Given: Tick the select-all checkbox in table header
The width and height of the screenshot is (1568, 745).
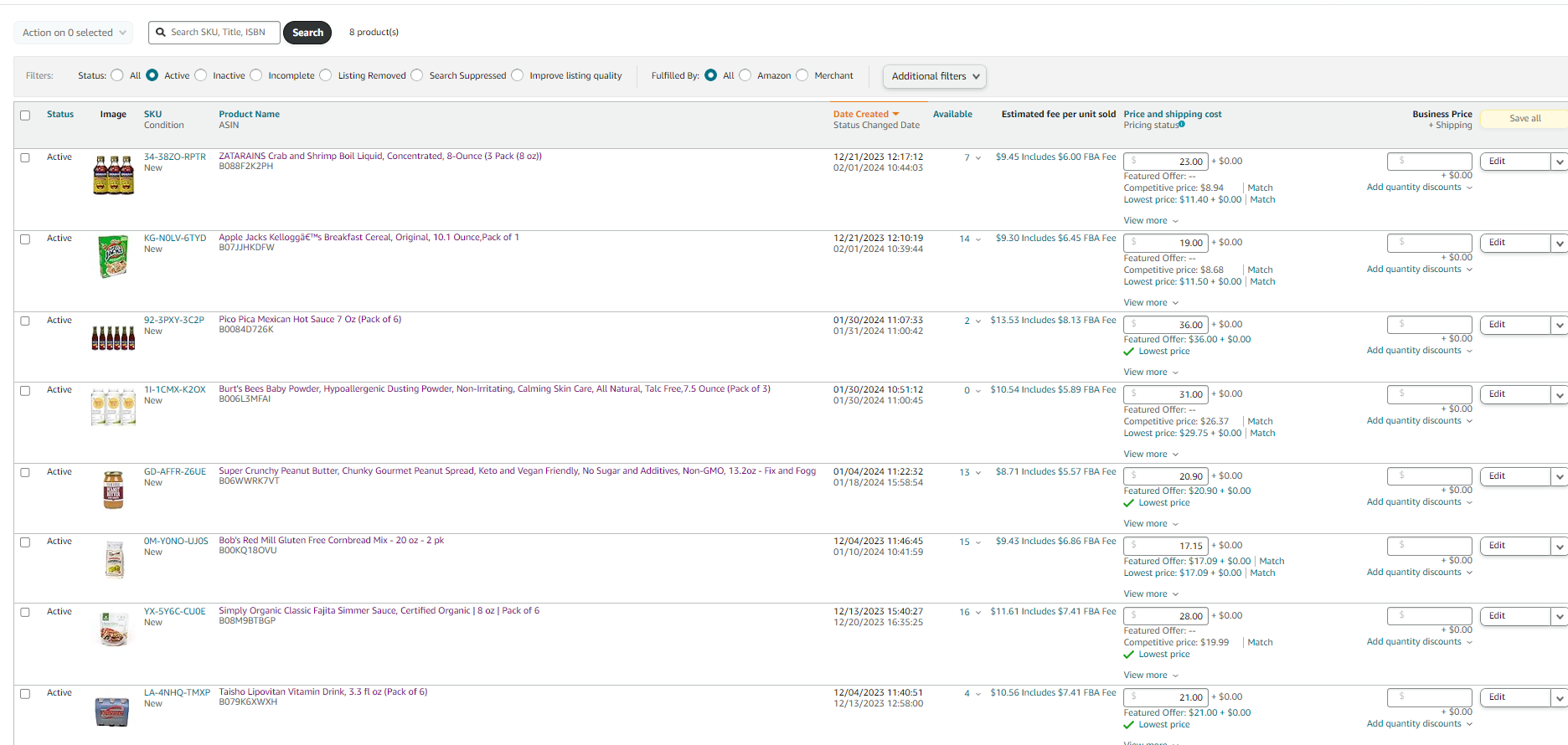Looking at the screenshot, I should 25,116.
